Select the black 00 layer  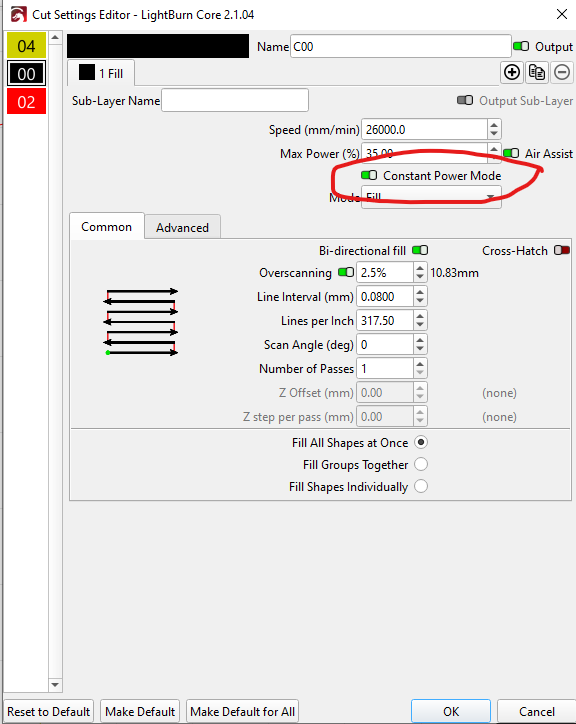pyautogui.click(x=26, y=74)
